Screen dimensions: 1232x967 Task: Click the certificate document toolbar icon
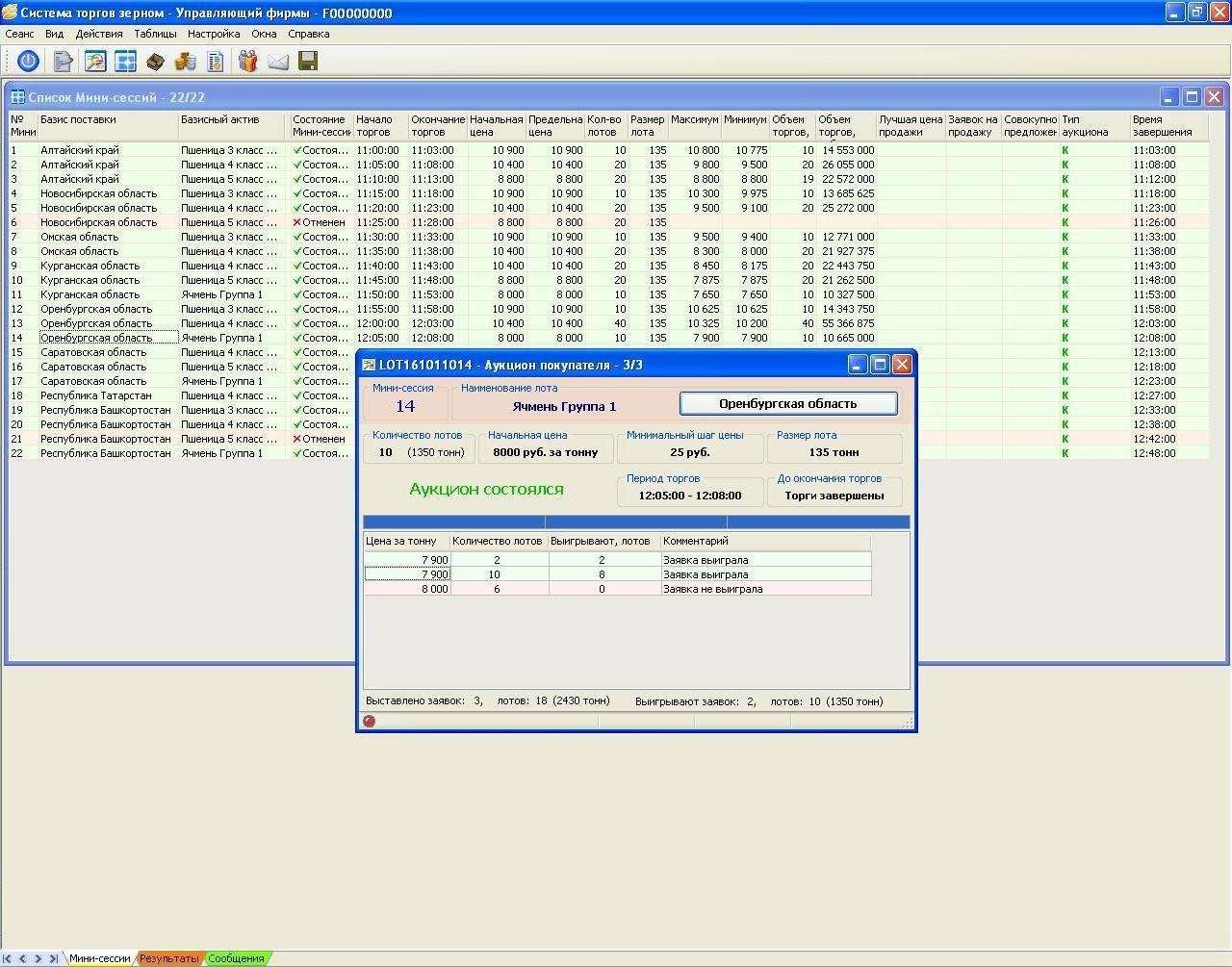pos(216,62)
